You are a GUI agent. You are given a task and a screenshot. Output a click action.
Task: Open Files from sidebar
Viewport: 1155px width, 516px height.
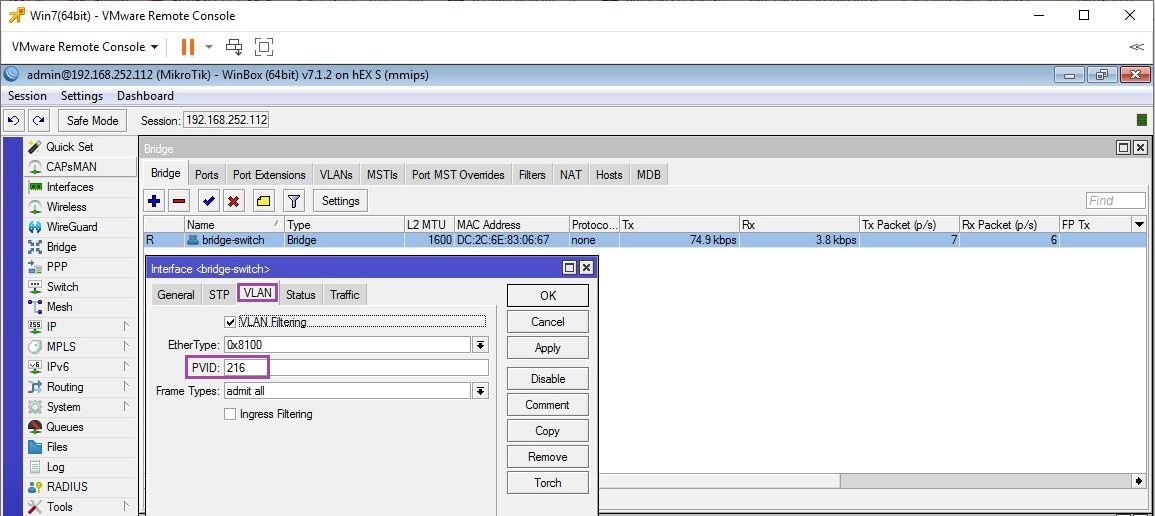point(57,447)
